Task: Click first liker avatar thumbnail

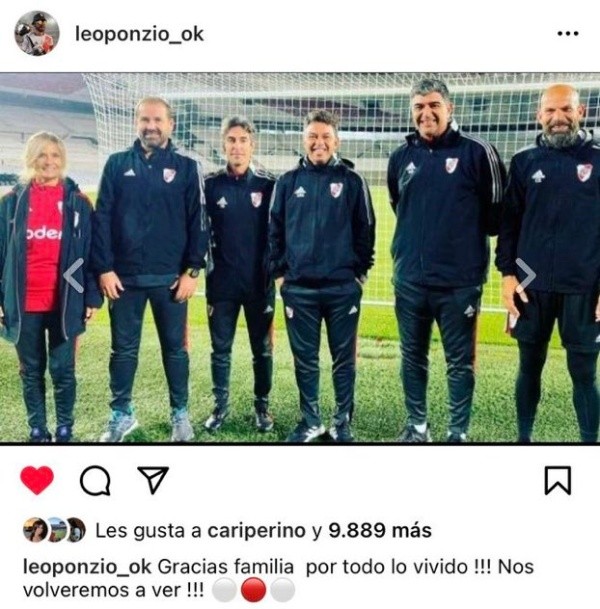Action: point(35,530)
